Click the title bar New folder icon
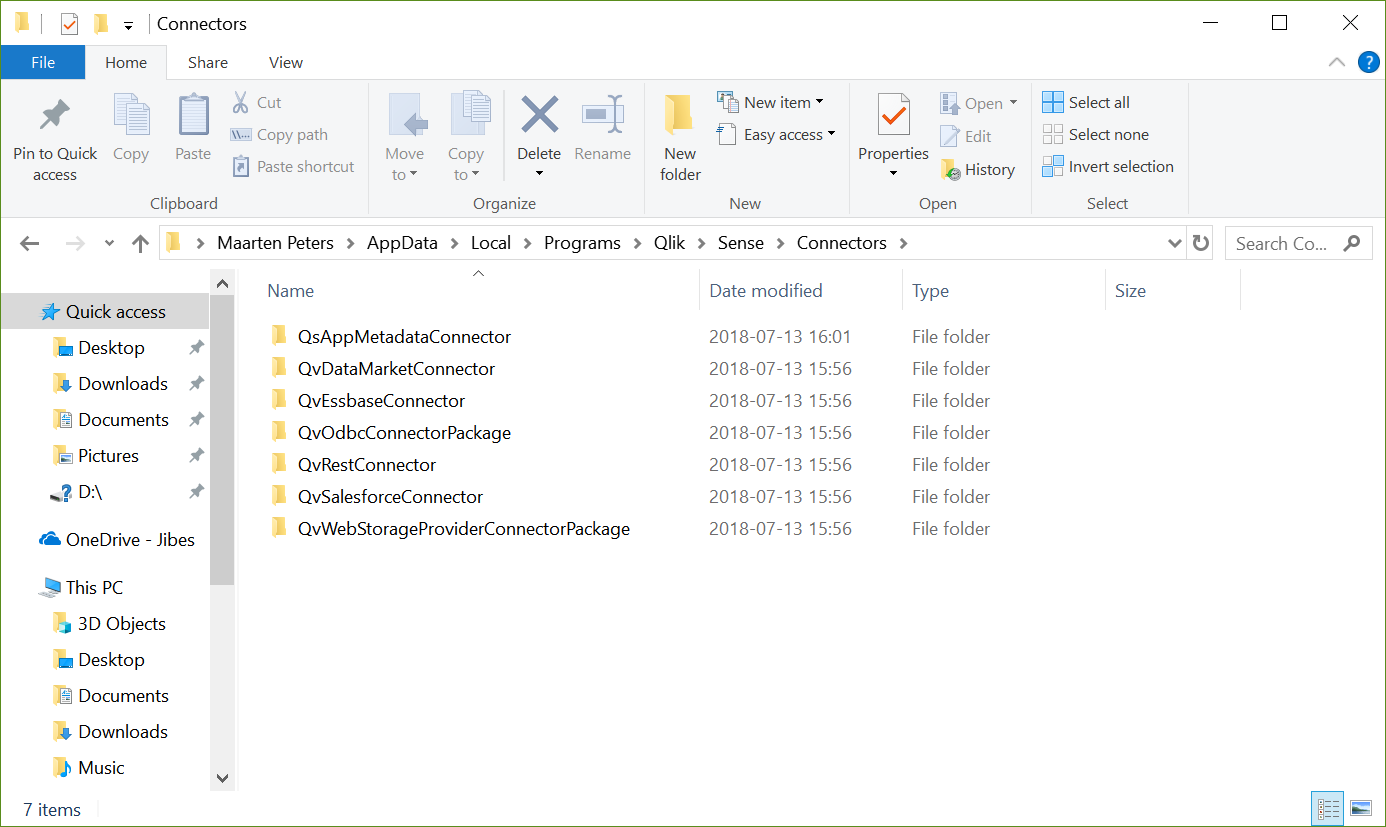 (x=100, y=23)
